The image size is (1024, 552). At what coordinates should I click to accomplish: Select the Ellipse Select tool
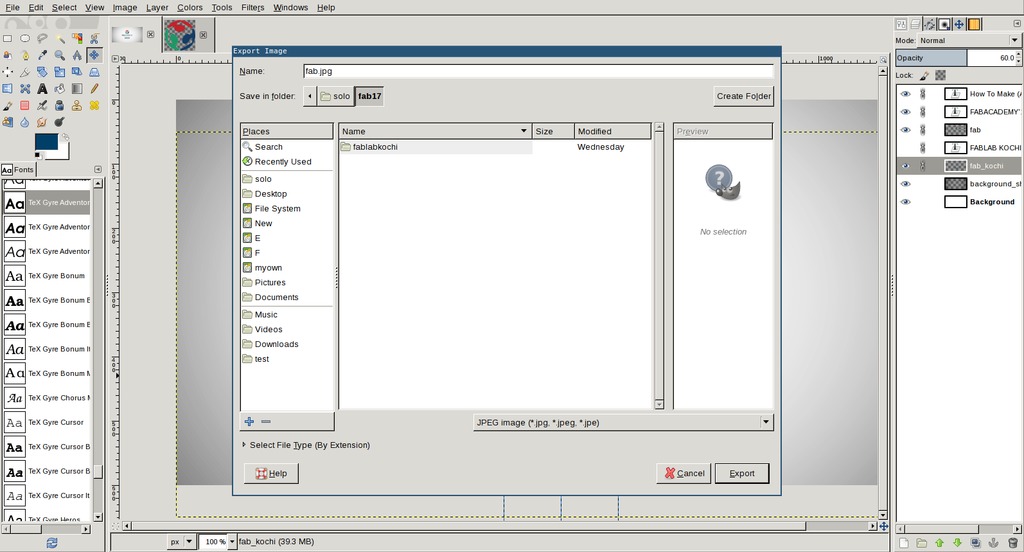pos(25,39)
